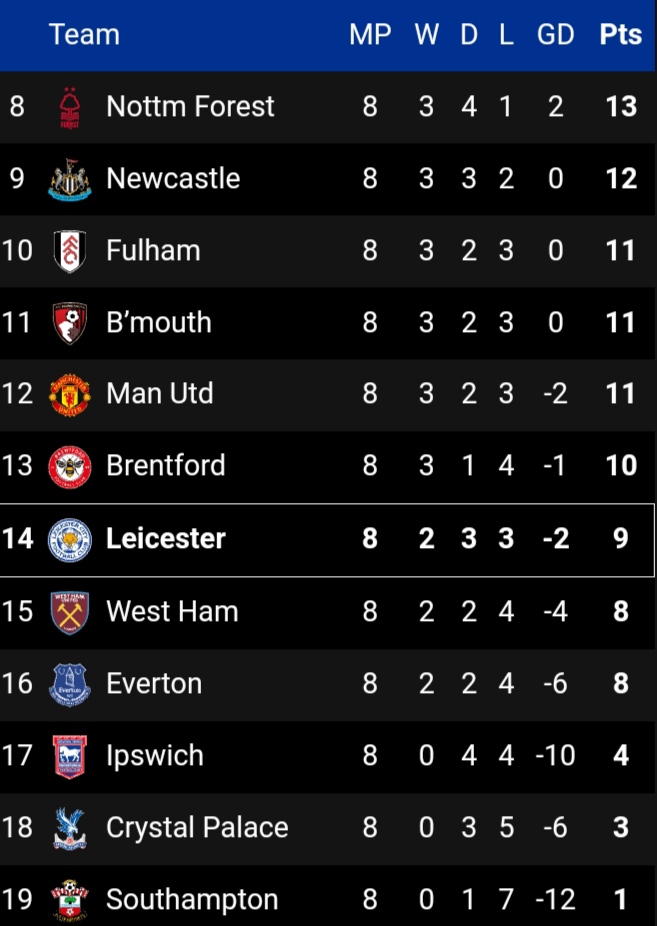Click the West Ham crest
Screen dimensions: 657x926
pos(70,611)
